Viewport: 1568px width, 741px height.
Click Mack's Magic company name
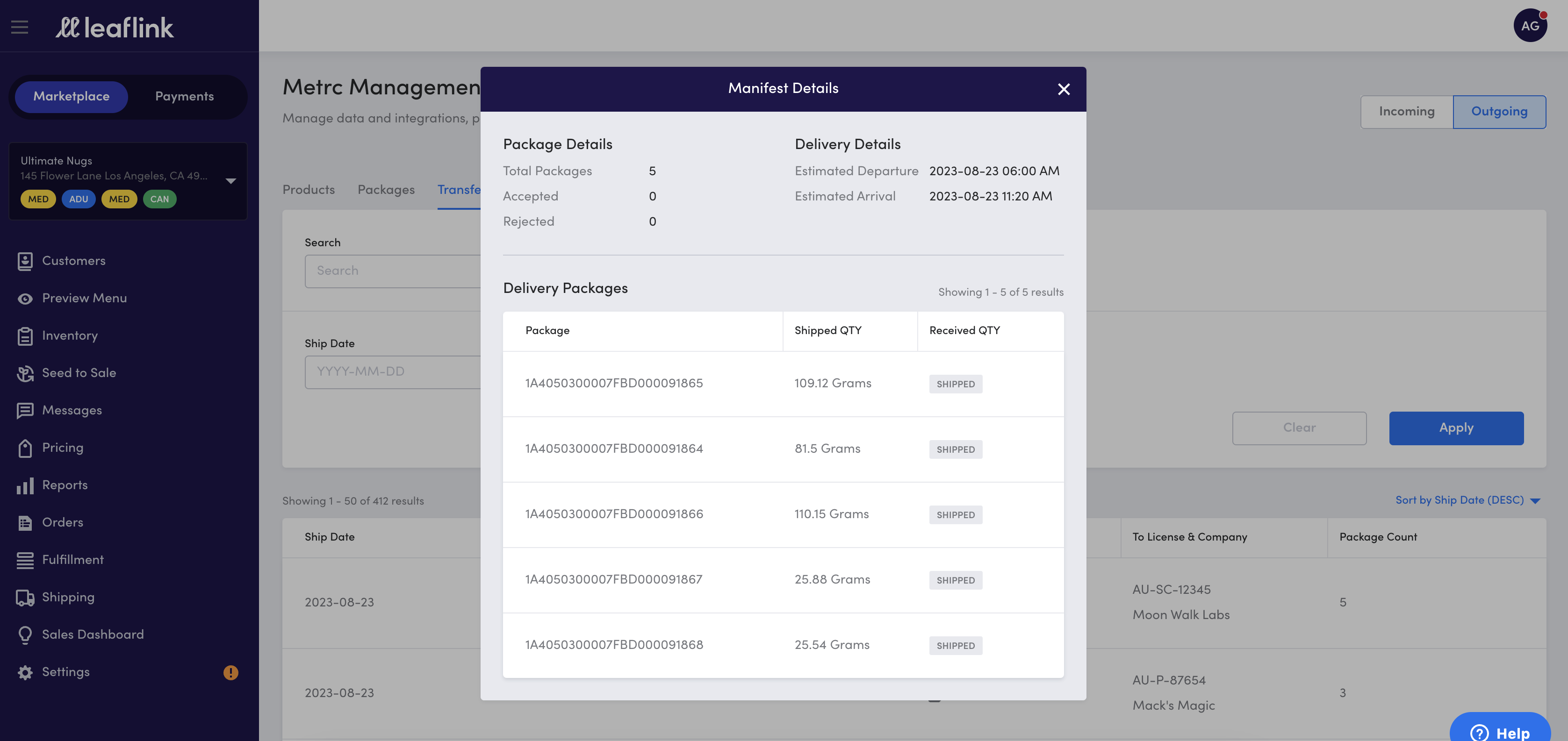[1173, 705]
